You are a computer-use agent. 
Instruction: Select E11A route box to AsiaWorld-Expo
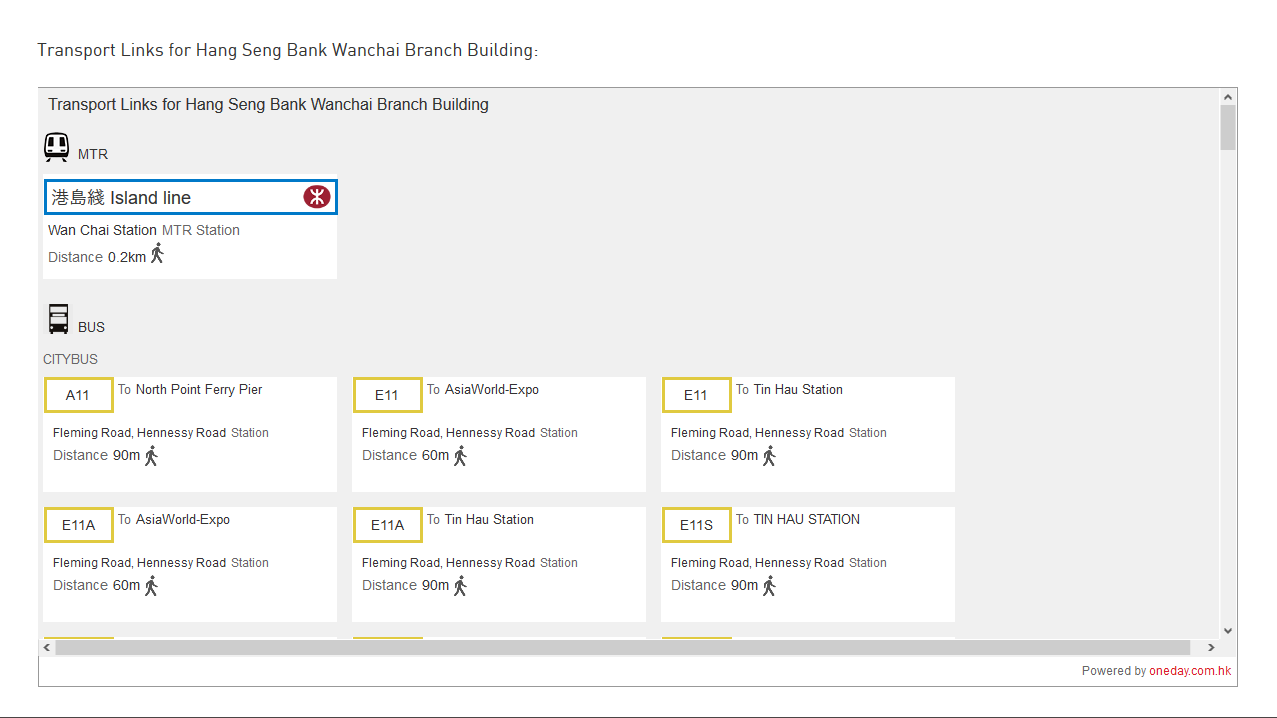[x=79, y=525]
